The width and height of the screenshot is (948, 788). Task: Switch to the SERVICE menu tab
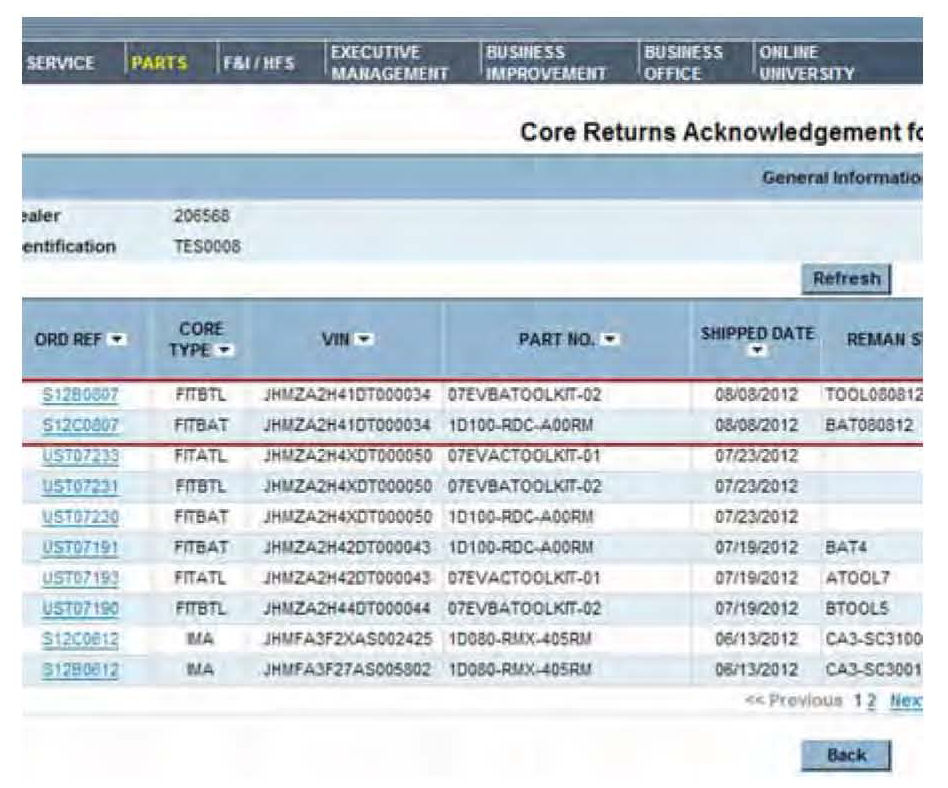(60, 63)
